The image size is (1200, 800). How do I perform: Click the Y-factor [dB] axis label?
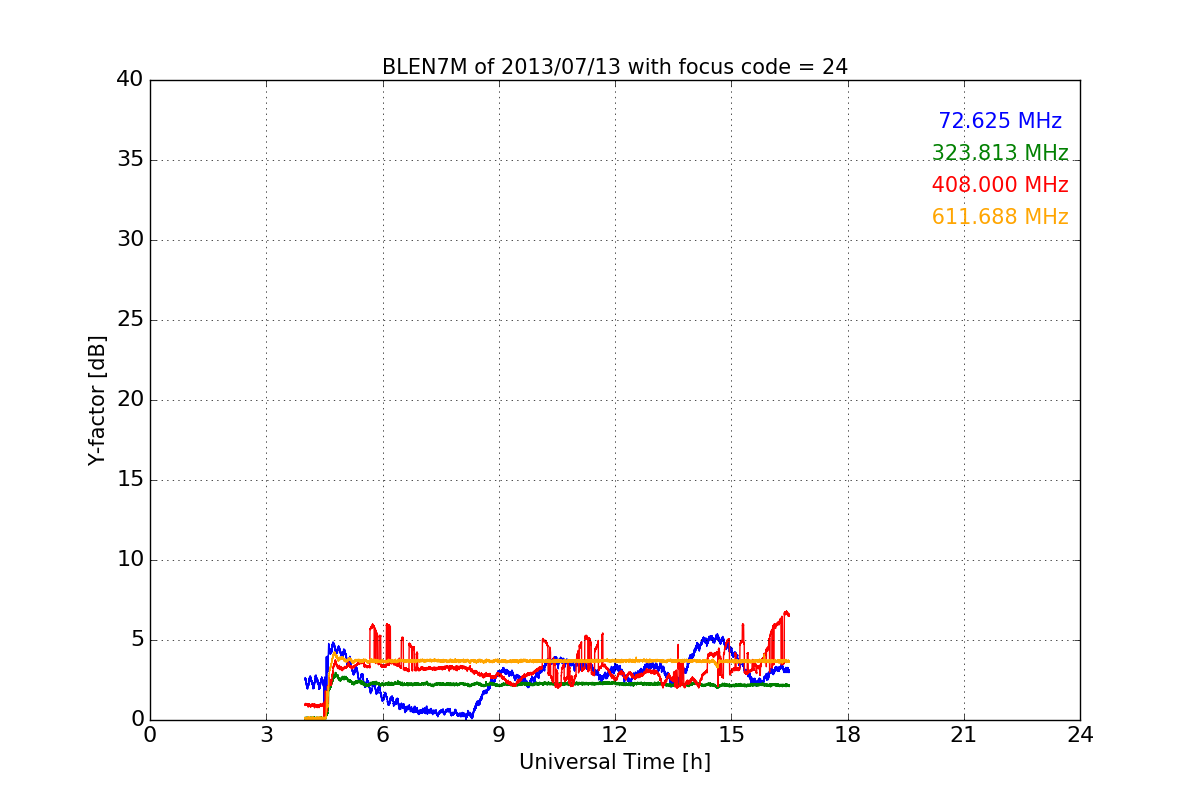(x=96, y=400)
